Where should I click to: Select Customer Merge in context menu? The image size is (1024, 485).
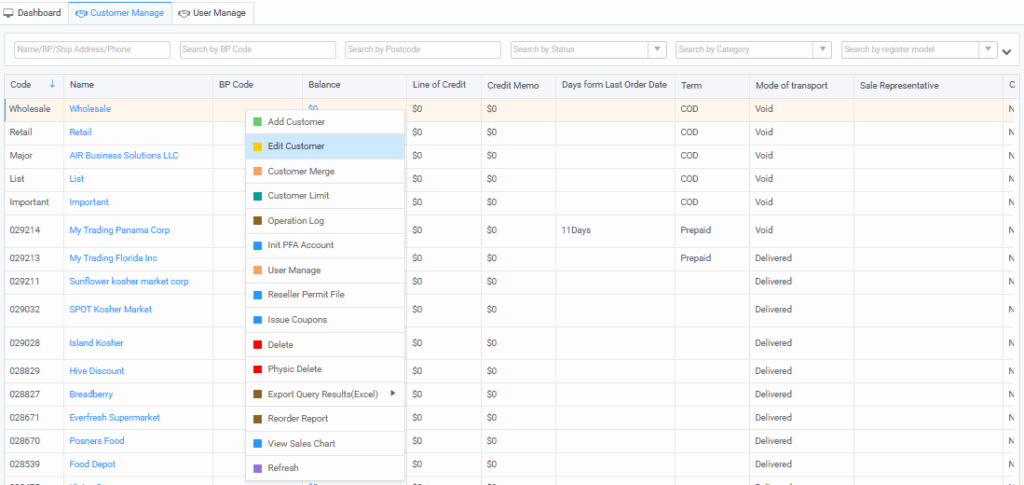point(301,172)
